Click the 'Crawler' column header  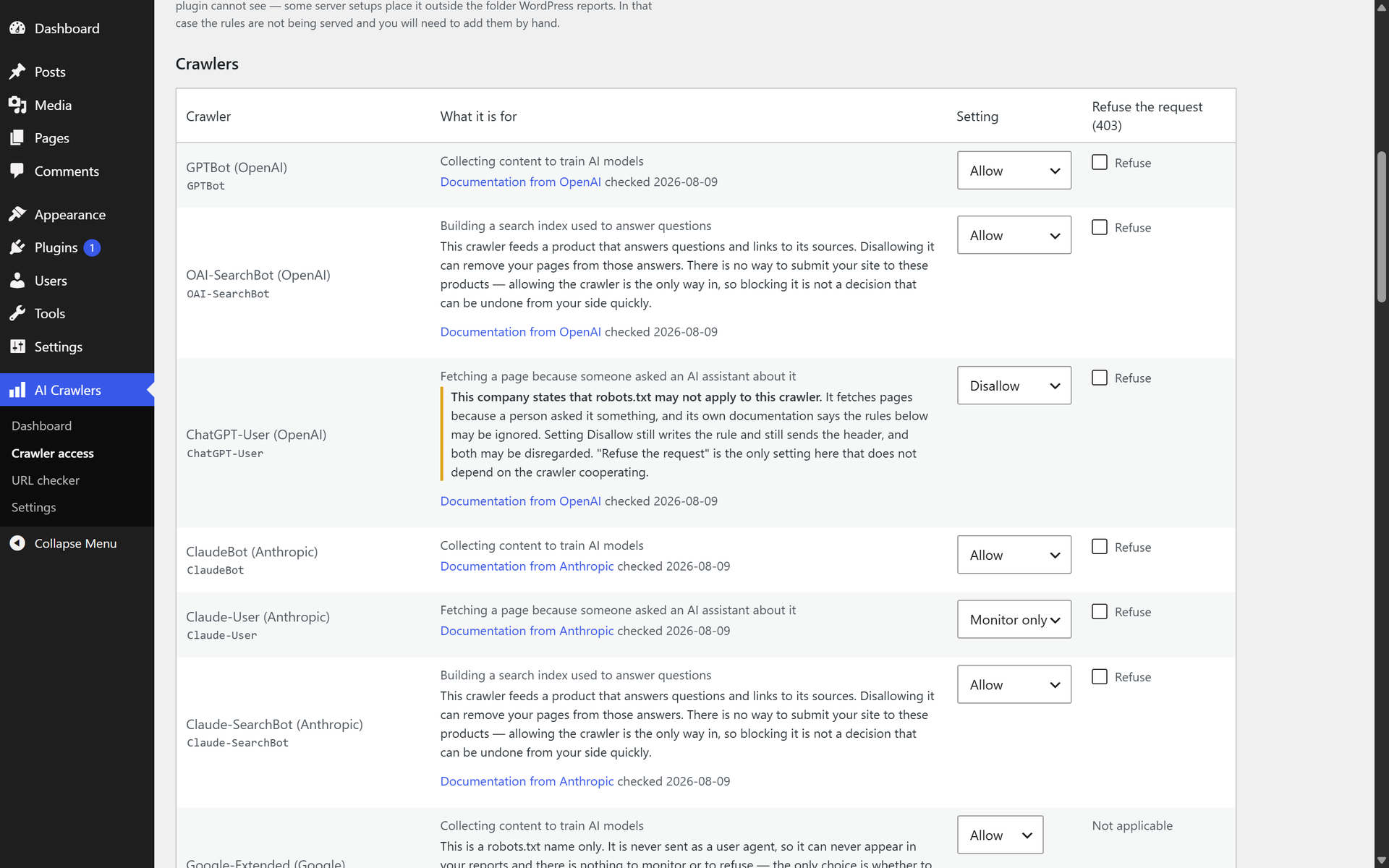tap(208, 116)
